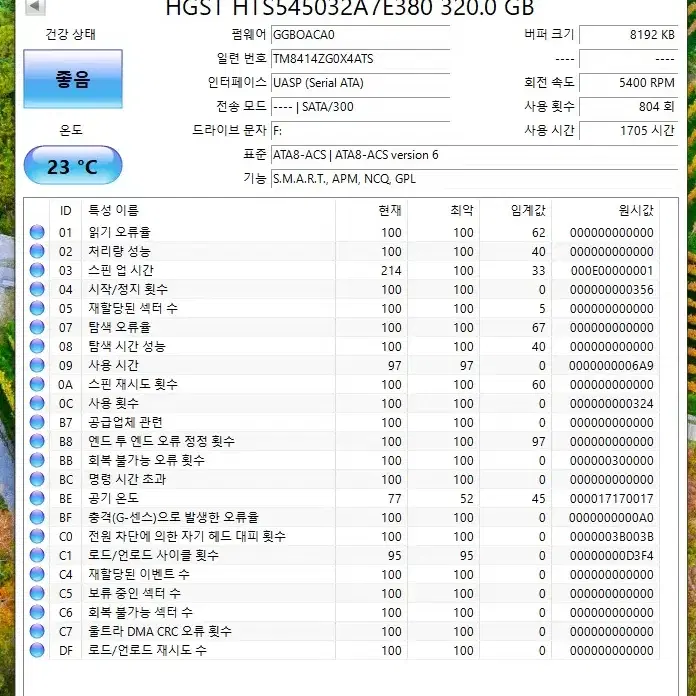The height and width of the screenshot is (696, 696).
Task: Click raw value 0000000000A0
Action: point(611,518)
